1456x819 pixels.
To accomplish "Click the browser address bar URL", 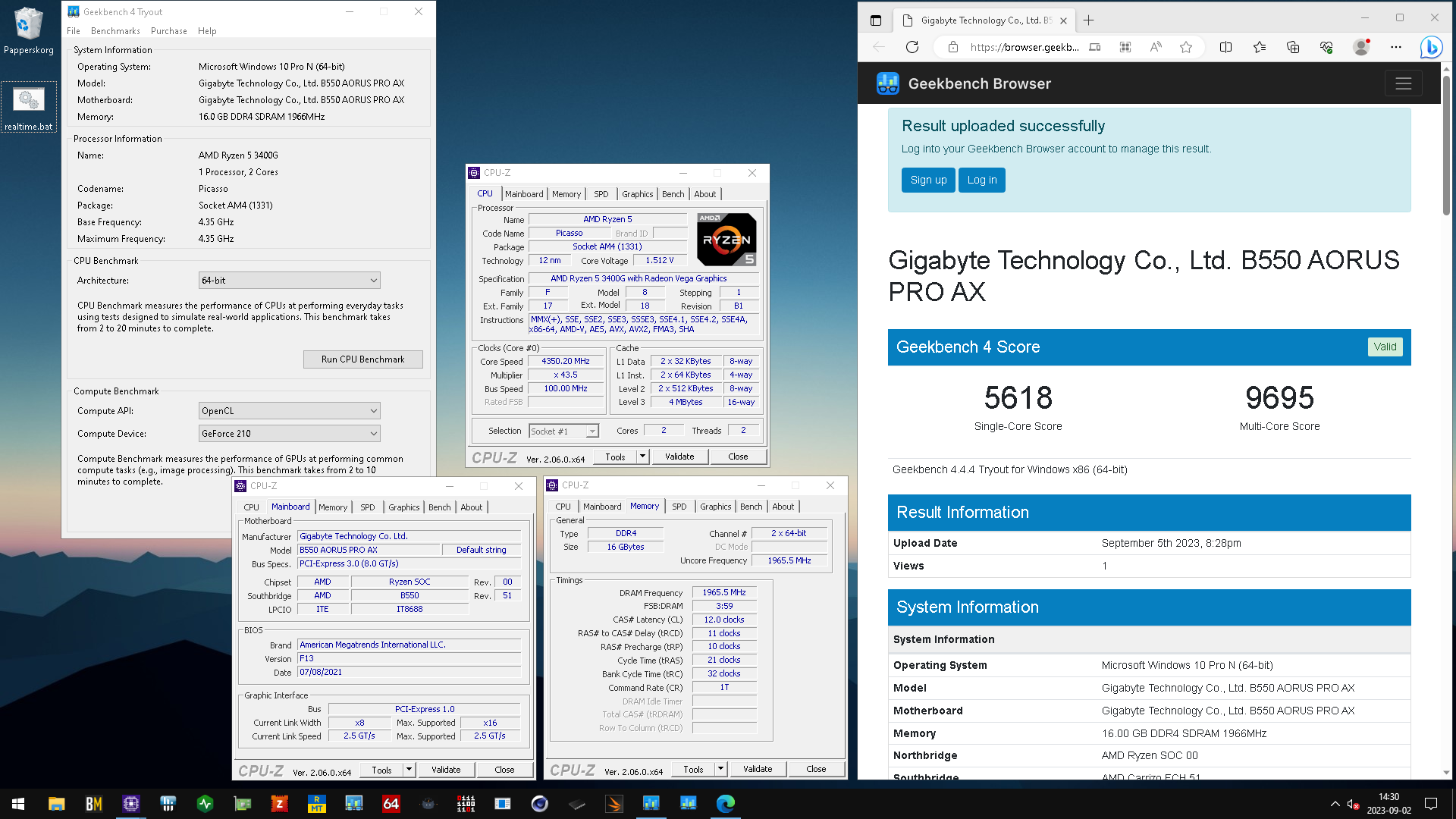I will pyautogui.click(x=1024, y=47).
